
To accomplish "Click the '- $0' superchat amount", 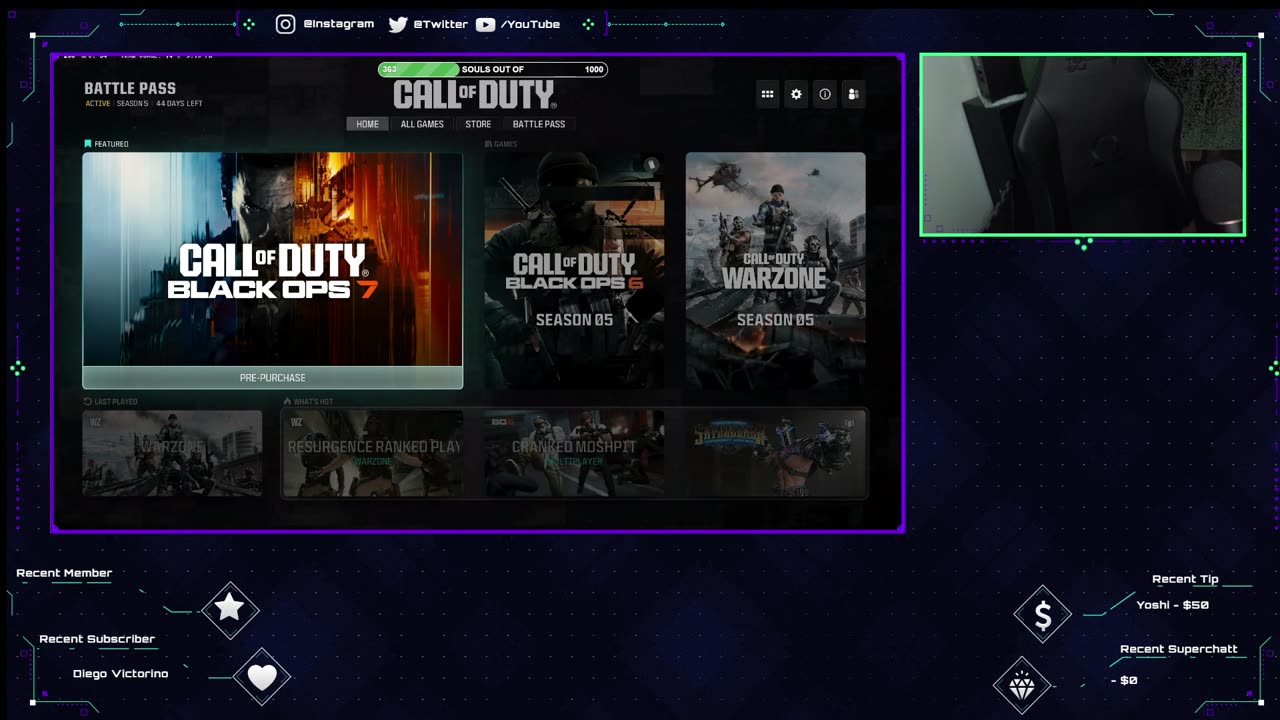I will 1125,680.
